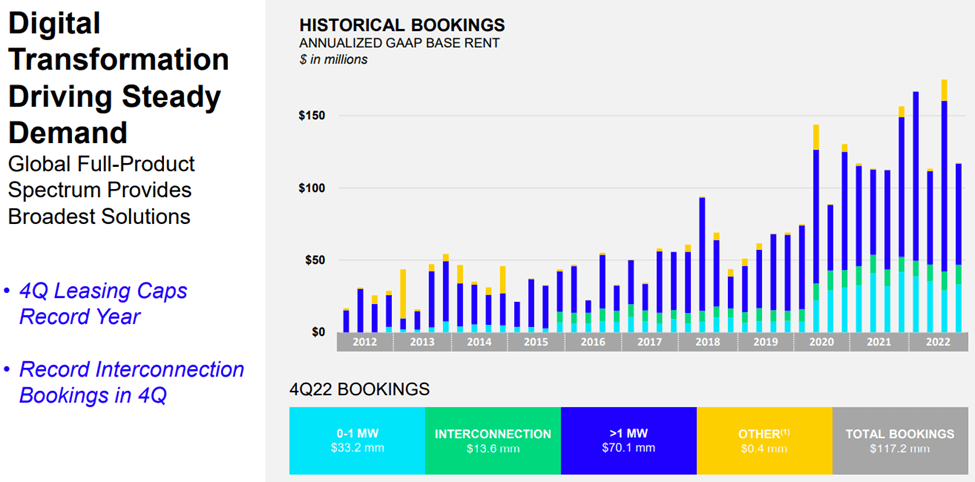This screenshot has height=482, width=975.
Task: Click the gray TOTAL BOOKINGS box
Action: click(900, 440)
